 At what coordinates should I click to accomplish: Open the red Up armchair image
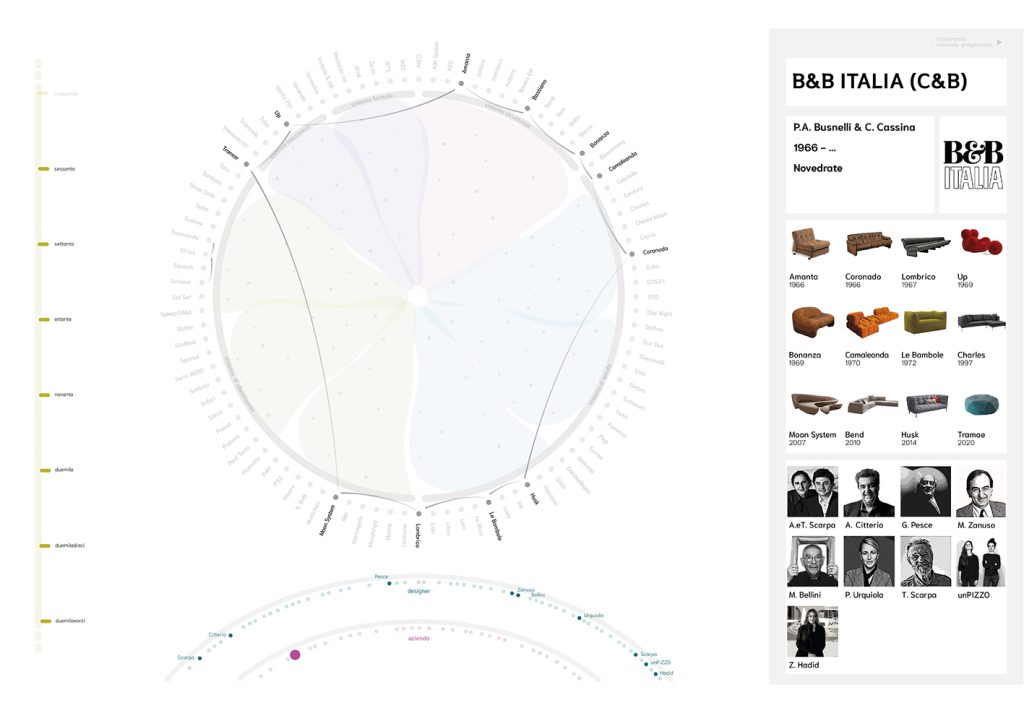982,244
